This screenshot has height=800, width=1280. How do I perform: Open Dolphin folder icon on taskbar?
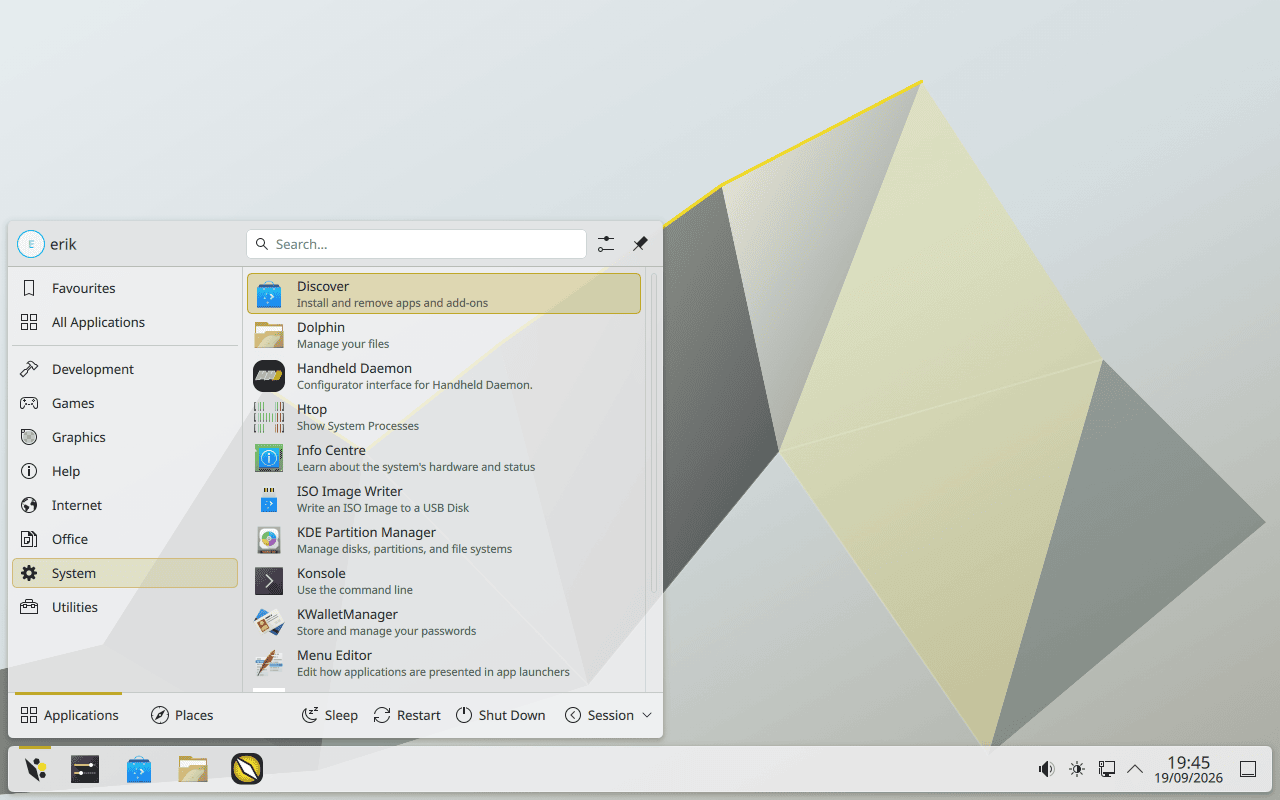point(193,769)
